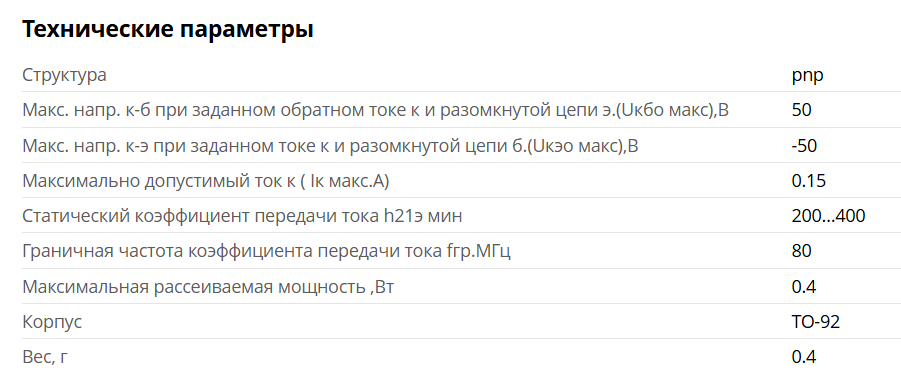Click the '-50' voltage value
The height and width of the screenshot is (379, 901).
804,145
